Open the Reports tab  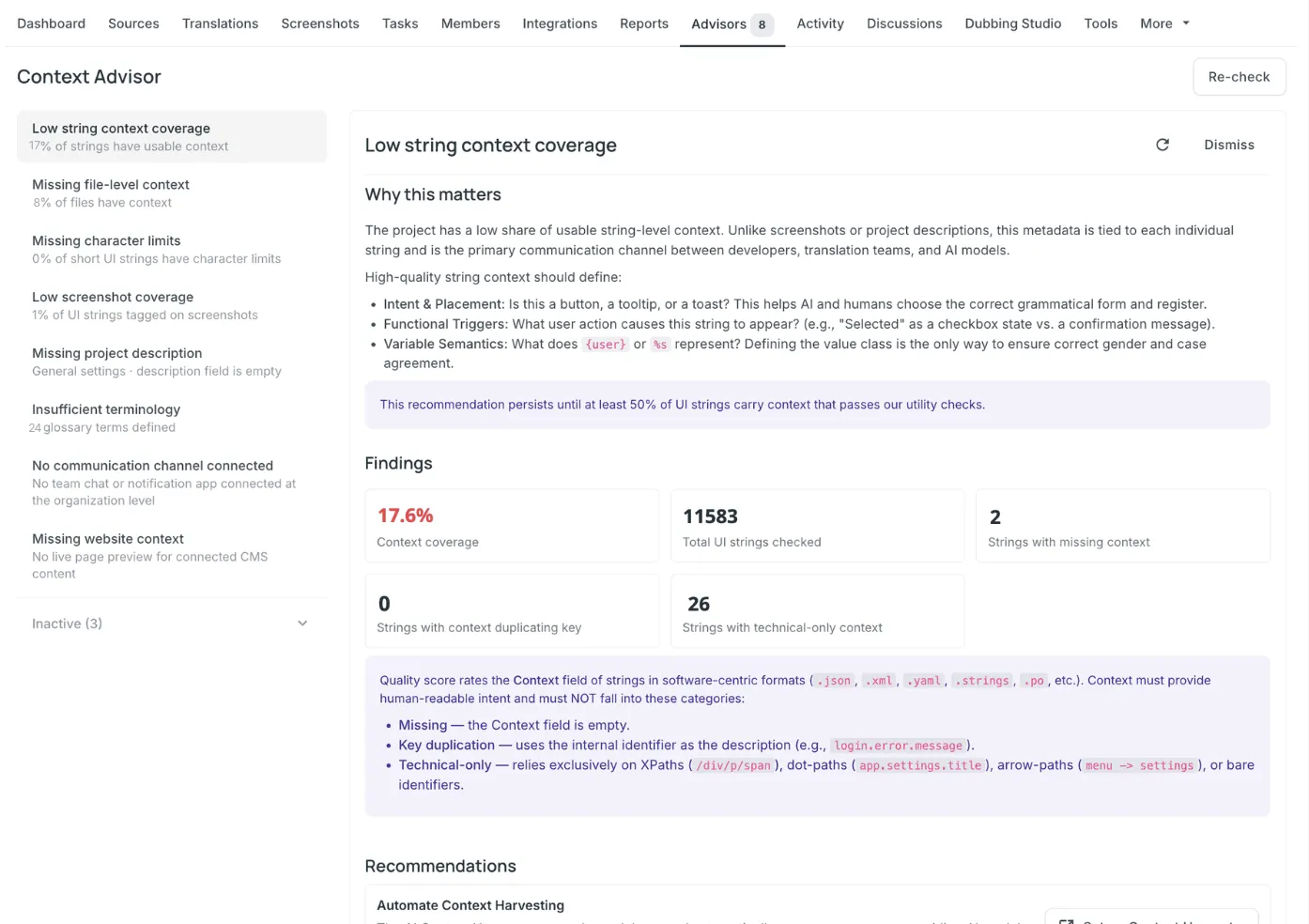[x=644, y=23]
